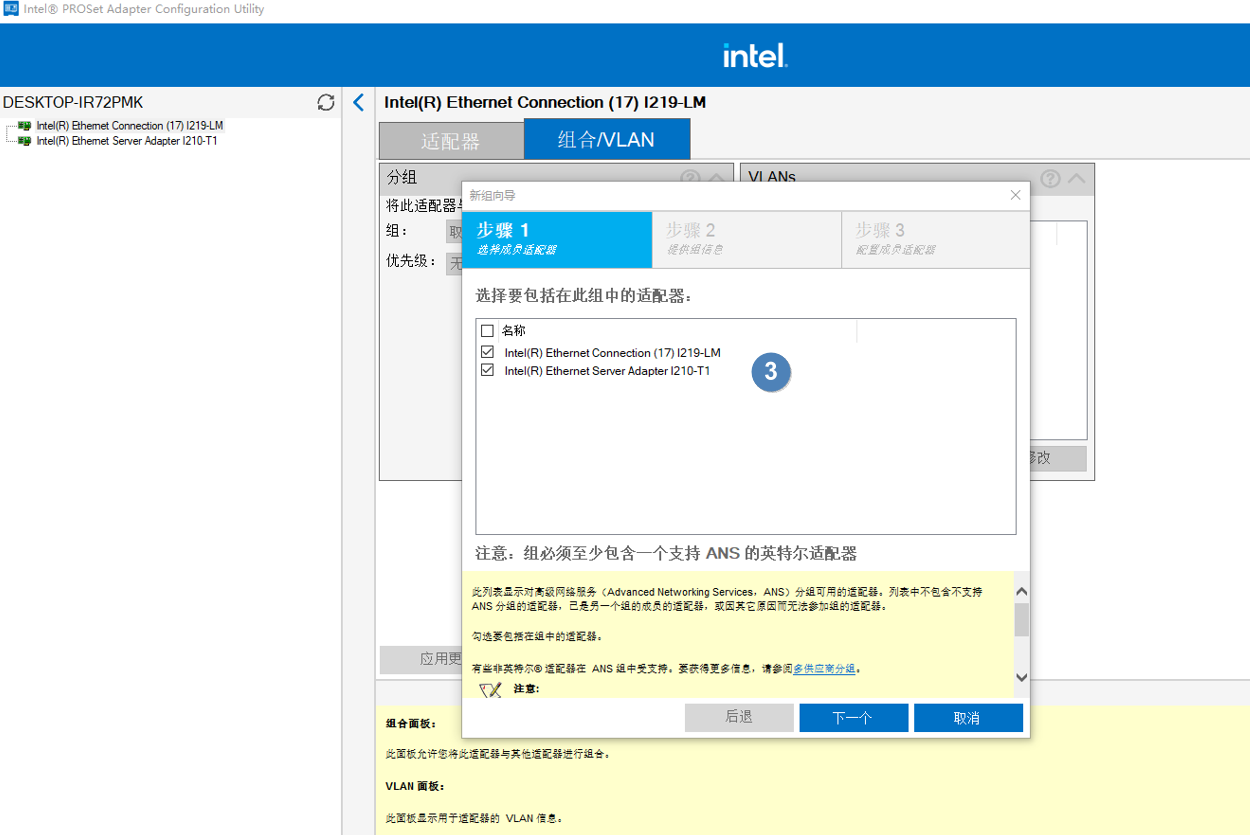Screen dimensions: 1250x835
Task: Click the DESKTOP-IR72PMK computer name
Action: point(73,102)
